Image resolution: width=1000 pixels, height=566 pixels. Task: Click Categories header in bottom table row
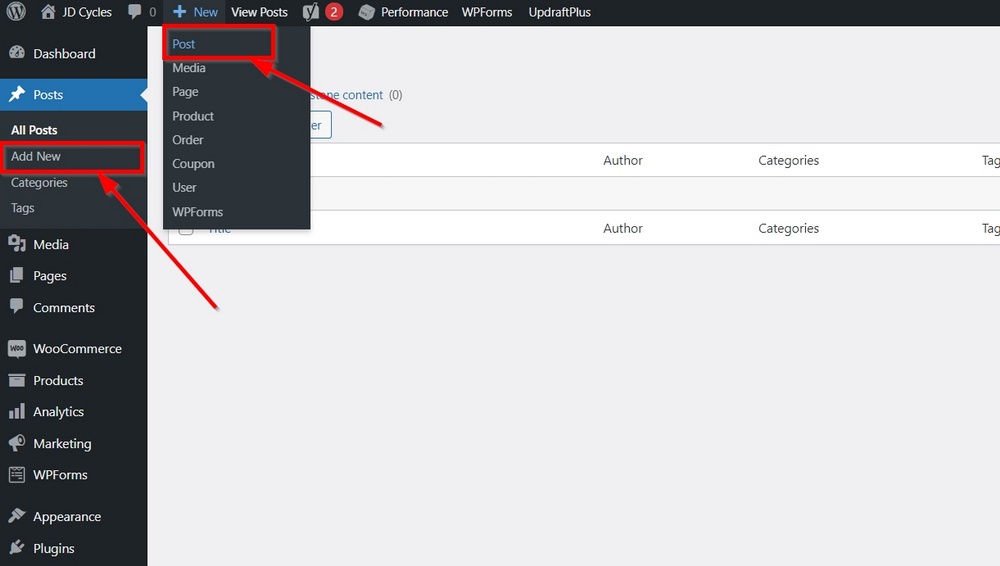(788, 228)
